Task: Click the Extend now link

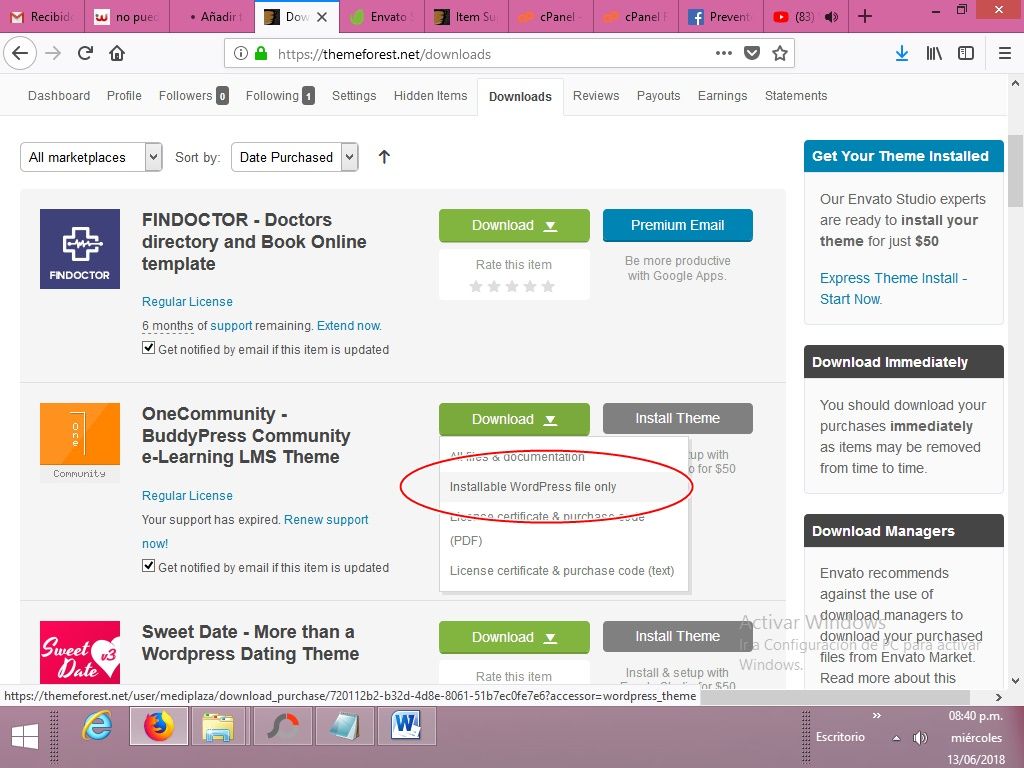Action: pos(349,325)
